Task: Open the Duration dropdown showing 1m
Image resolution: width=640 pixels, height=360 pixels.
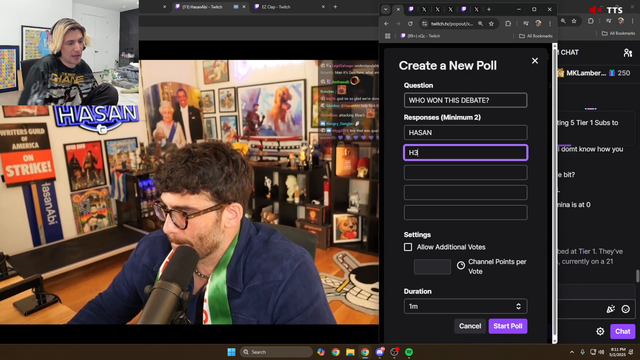Action: [465, 307]
